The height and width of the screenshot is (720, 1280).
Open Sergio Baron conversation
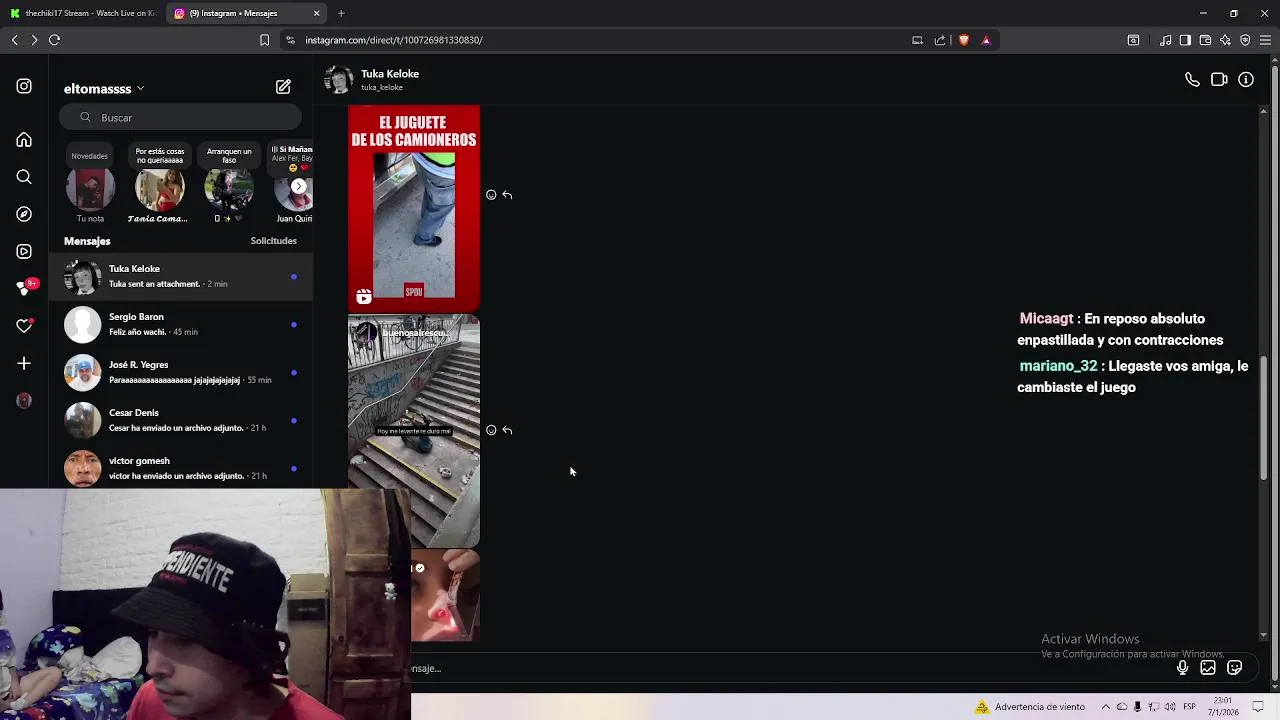[181, 324]
